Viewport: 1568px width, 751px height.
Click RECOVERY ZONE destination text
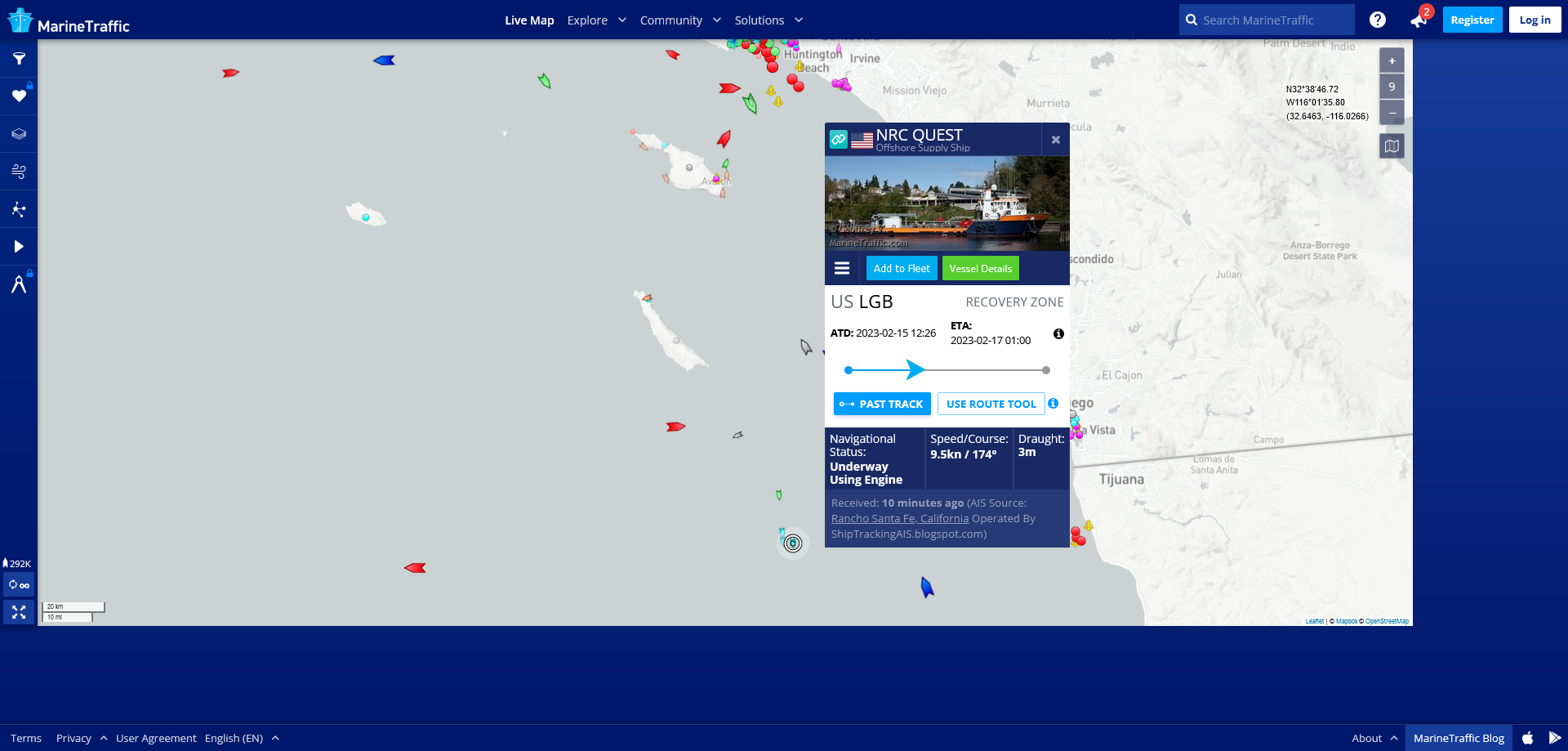pyautogui.click(x=1014, y=302)
